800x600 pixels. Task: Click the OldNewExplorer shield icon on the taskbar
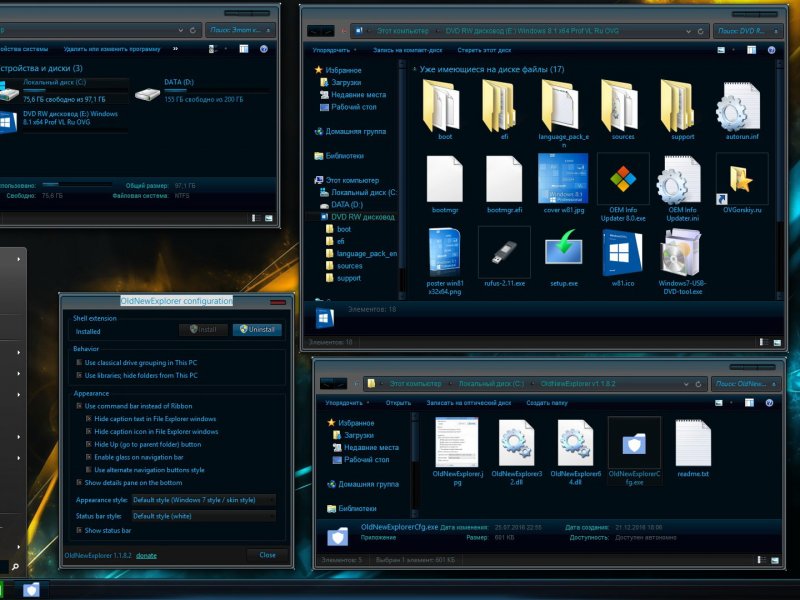(31, 590)
